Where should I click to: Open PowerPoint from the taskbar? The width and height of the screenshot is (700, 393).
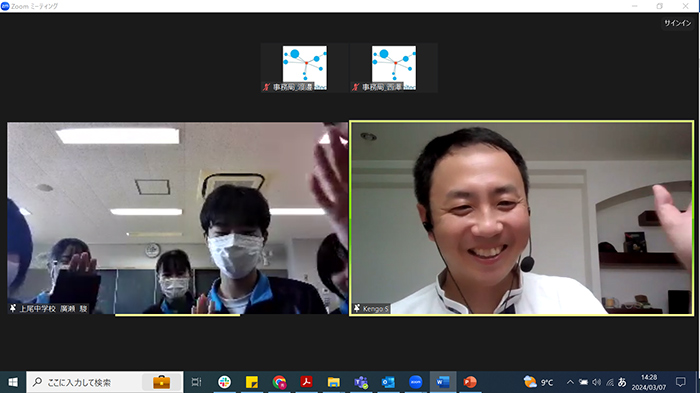click(470, 382)
